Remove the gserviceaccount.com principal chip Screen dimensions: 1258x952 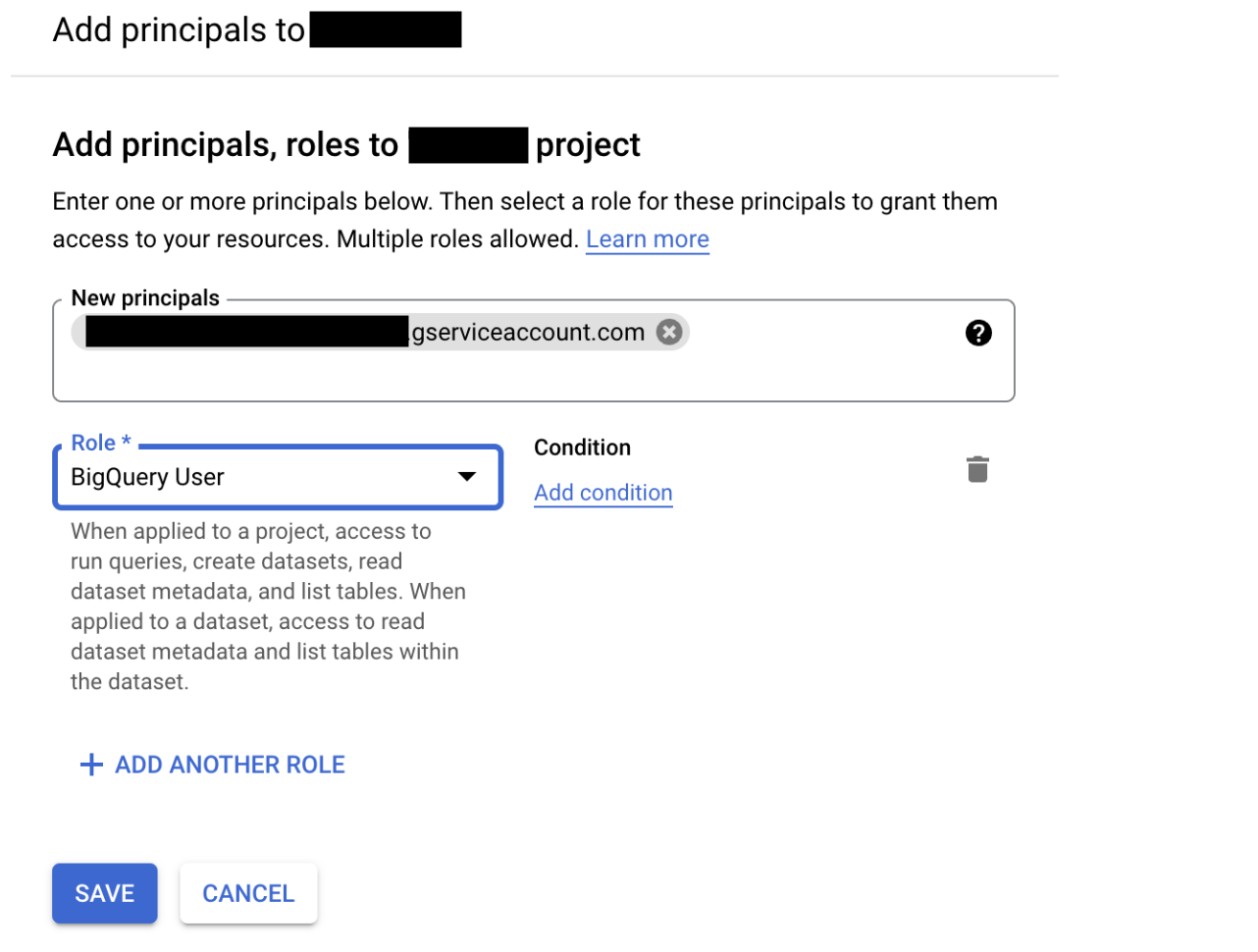pyautogui.click(x=669, y=333)
